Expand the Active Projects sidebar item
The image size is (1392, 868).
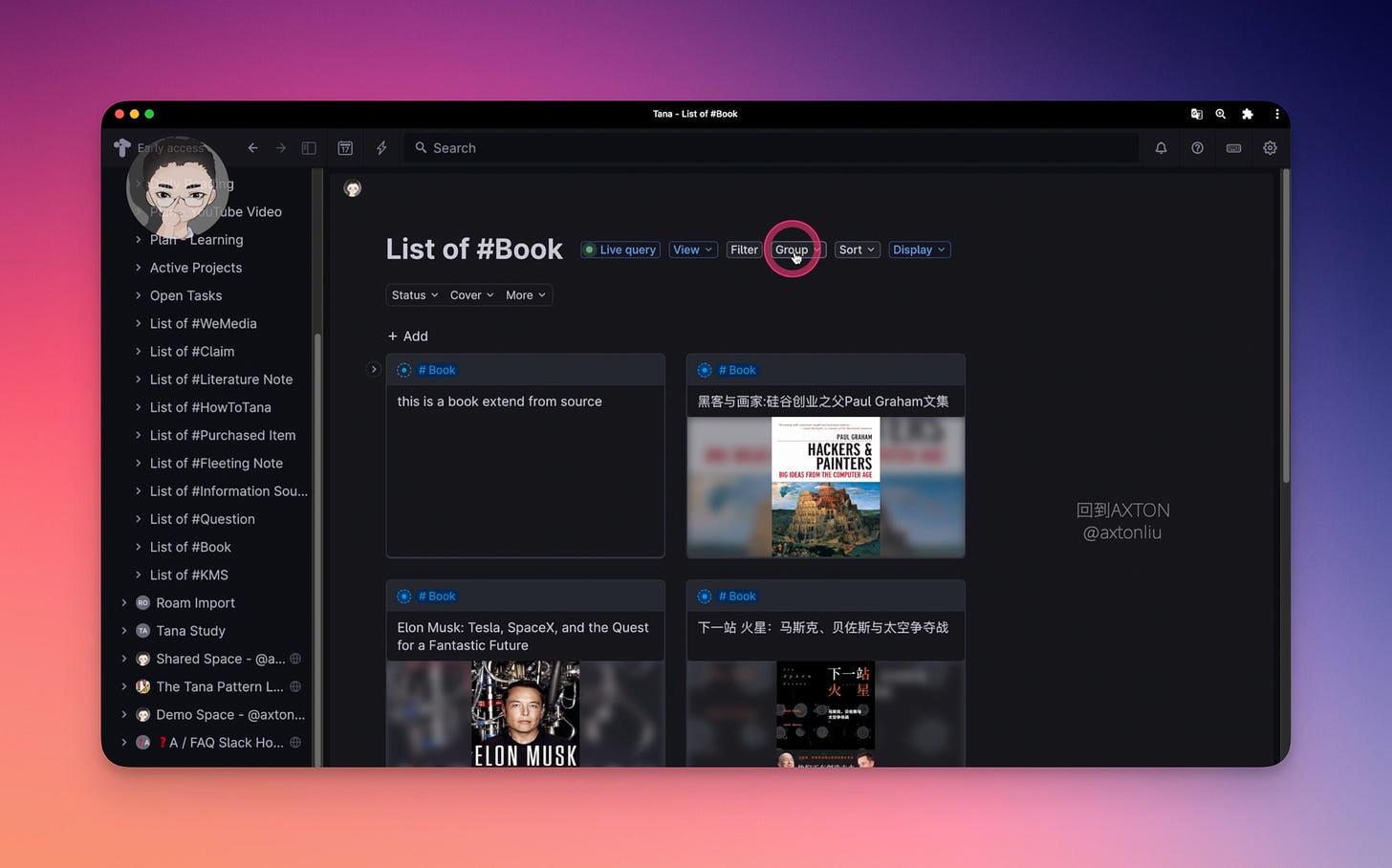pyautogui.click(x=139, y=268)
